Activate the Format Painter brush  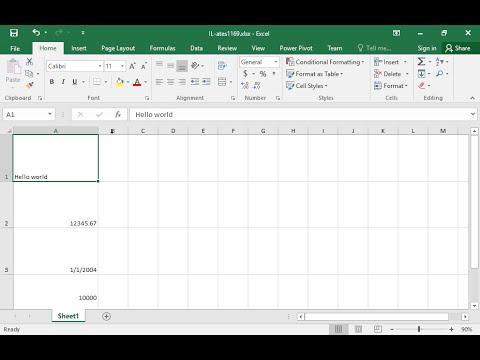coord(29,85)
